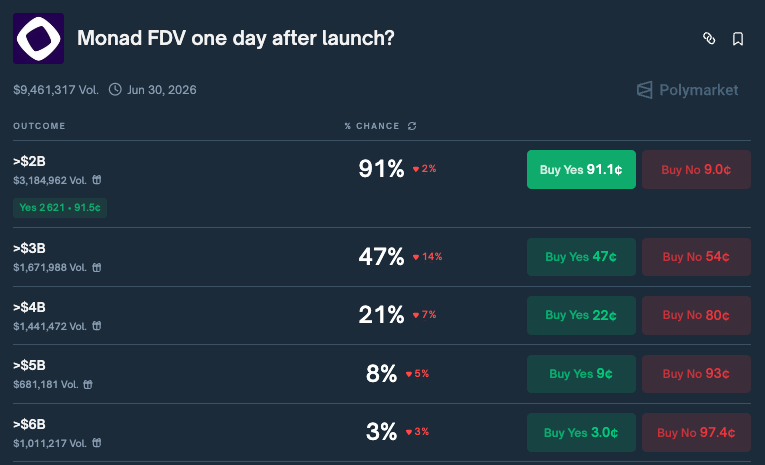This screenshot has width=765, height=465.
Task: Buy Yes at 91.1¢ for >$2B
Action: click(x=581, y=169)
